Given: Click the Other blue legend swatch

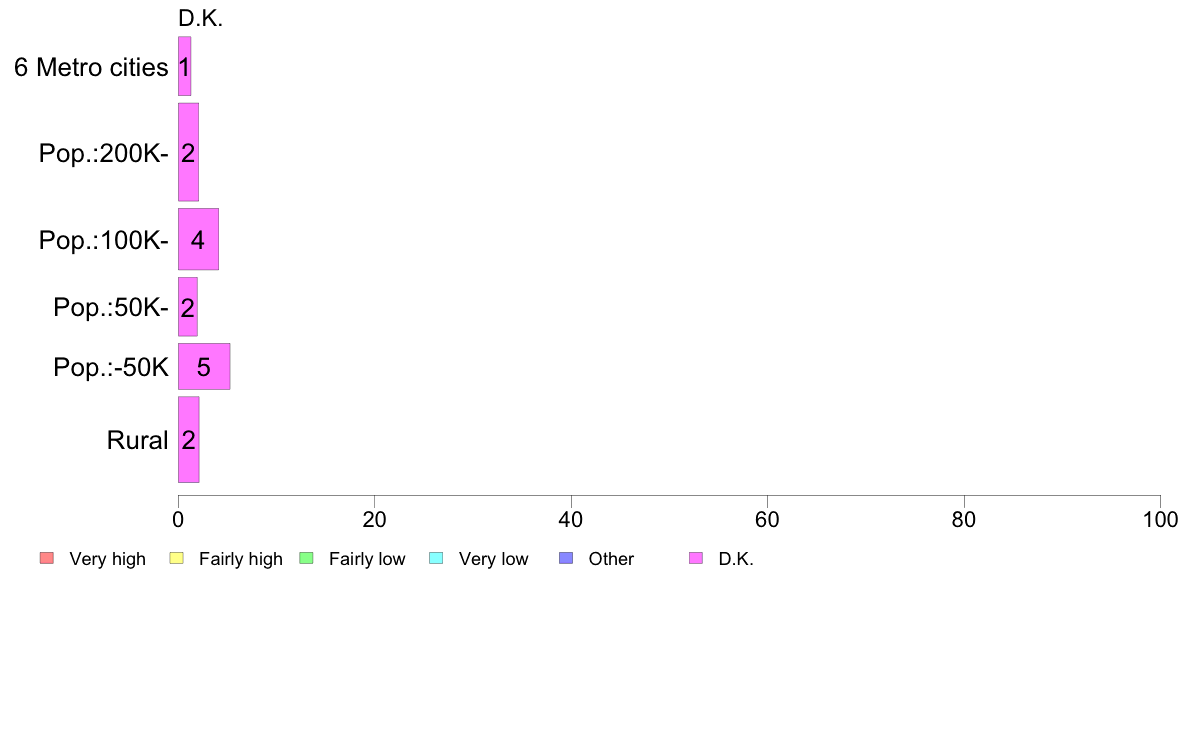Looking at the screenshot, I should tap(566, 559).
